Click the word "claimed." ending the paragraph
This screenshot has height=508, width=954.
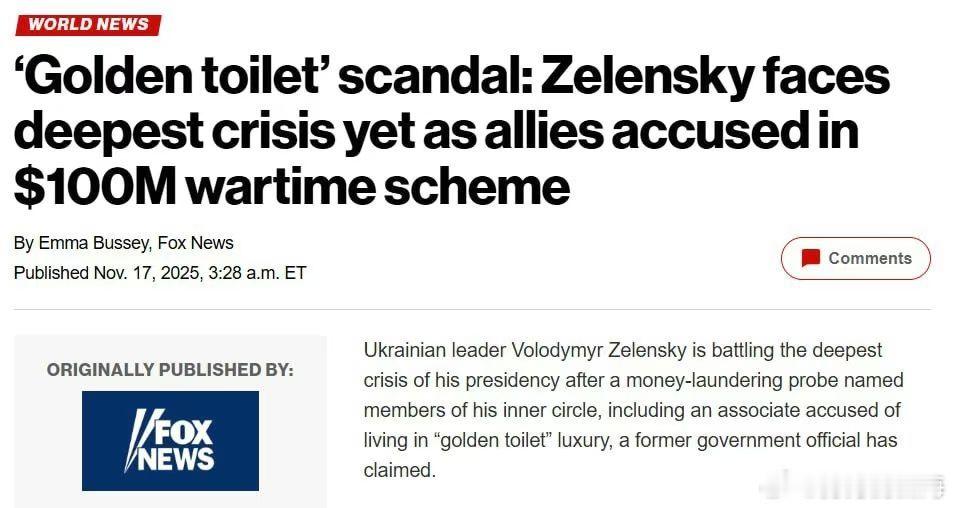[400, 470]
